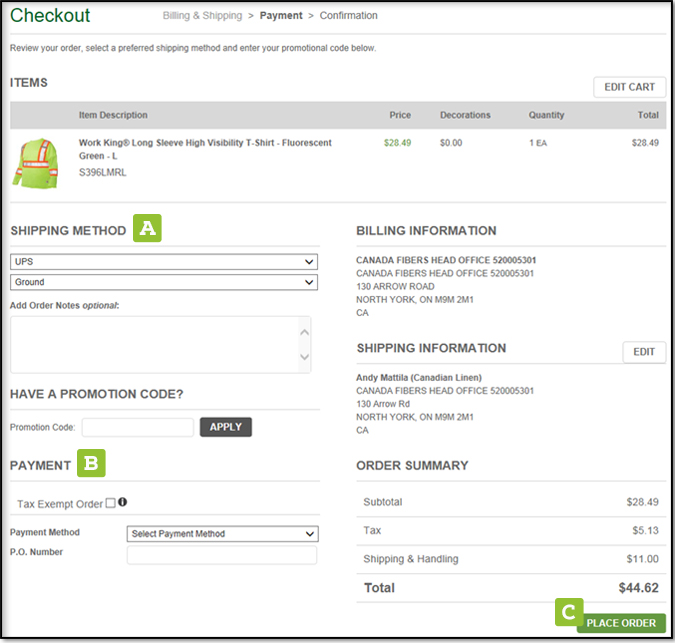This screenshot has width=675, height=643.
Task: Click the high visibility T-shirt thumbnail
Action: pos(36,162)
